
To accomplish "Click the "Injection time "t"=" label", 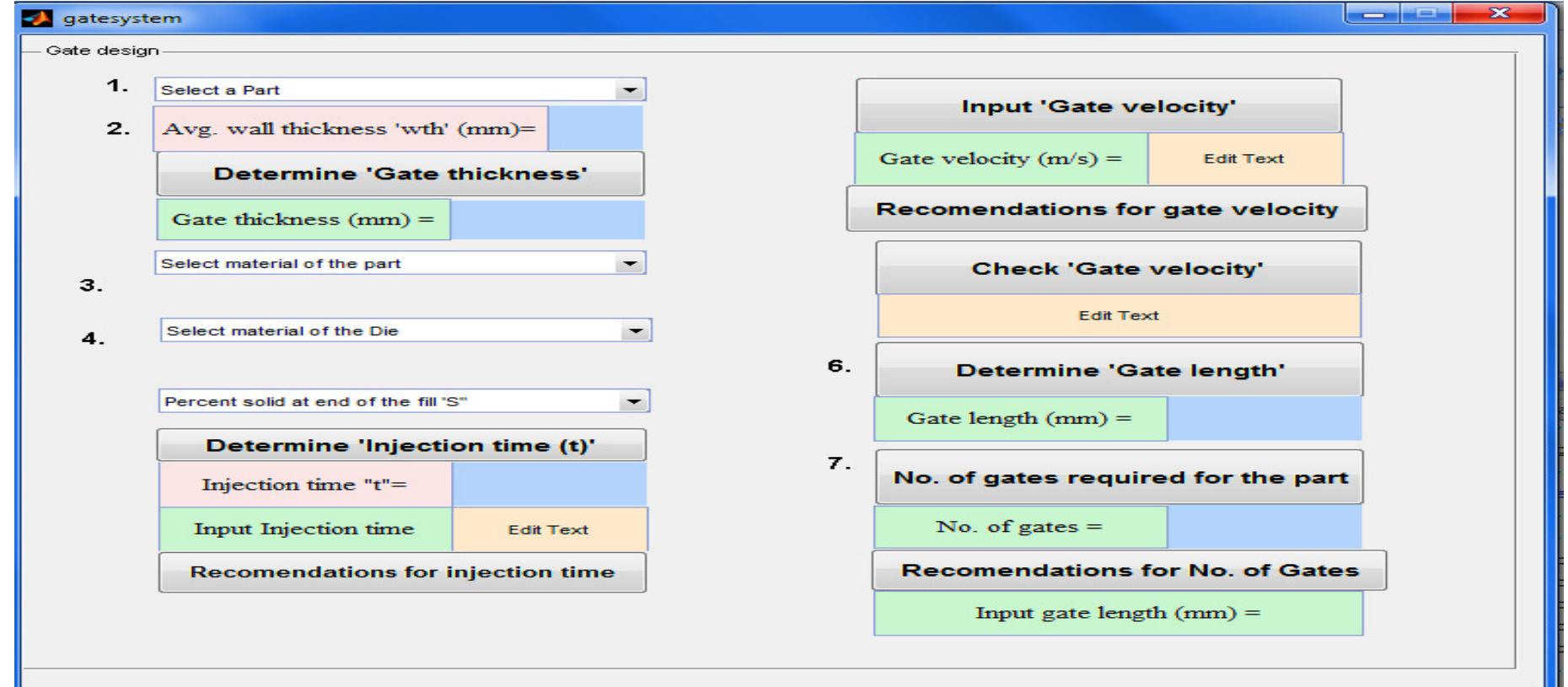I will pos(305,485).
